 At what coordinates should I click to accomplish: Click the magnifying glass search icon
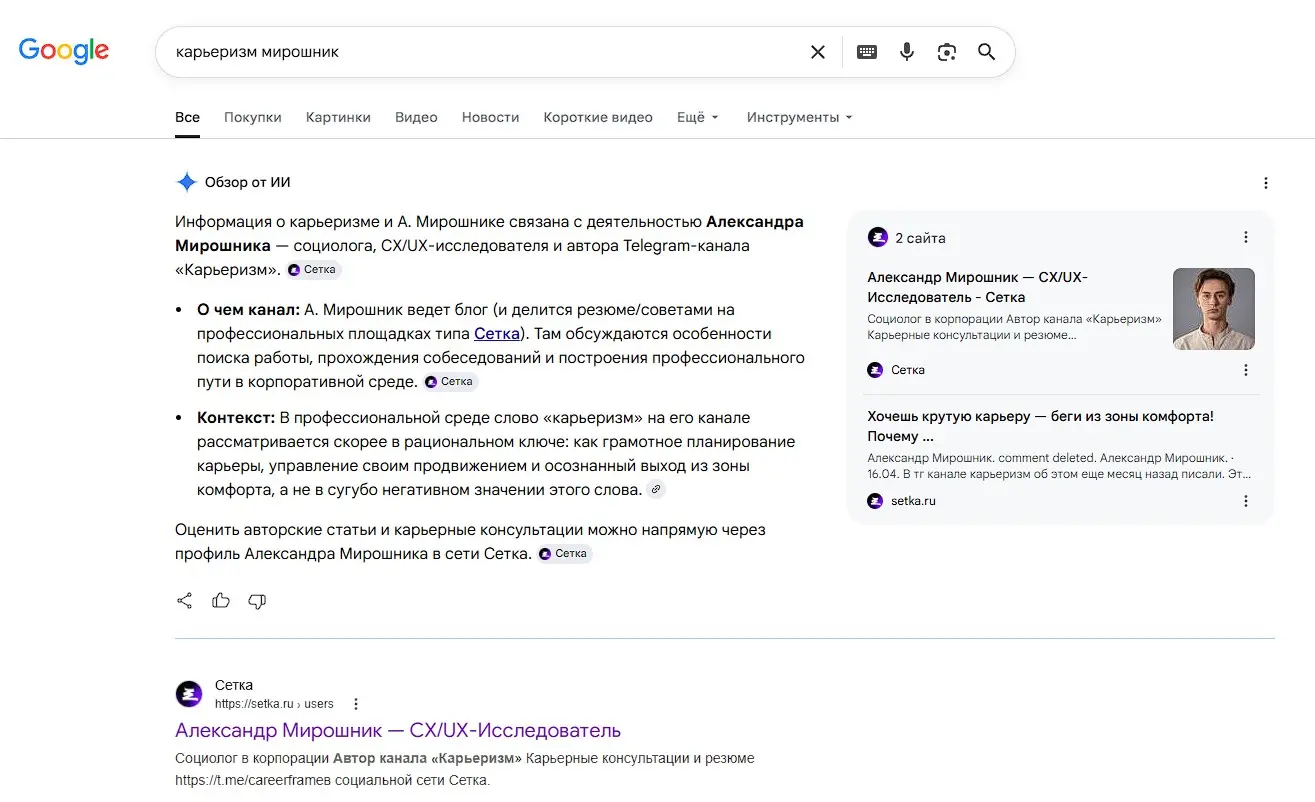(987, 52)
